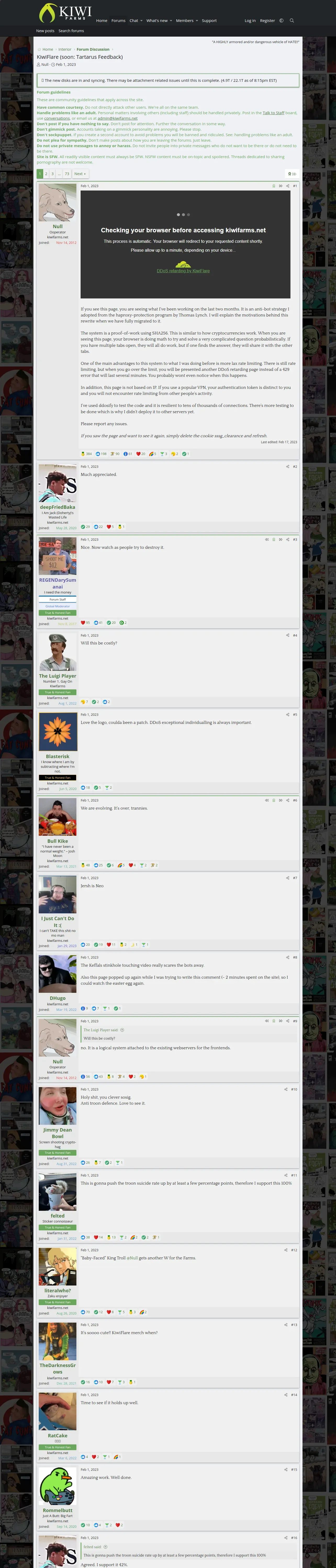This screenshot has height=1568, width=336.
Task: Click the like 48 reaction on post #6
Action: [85, 865]
